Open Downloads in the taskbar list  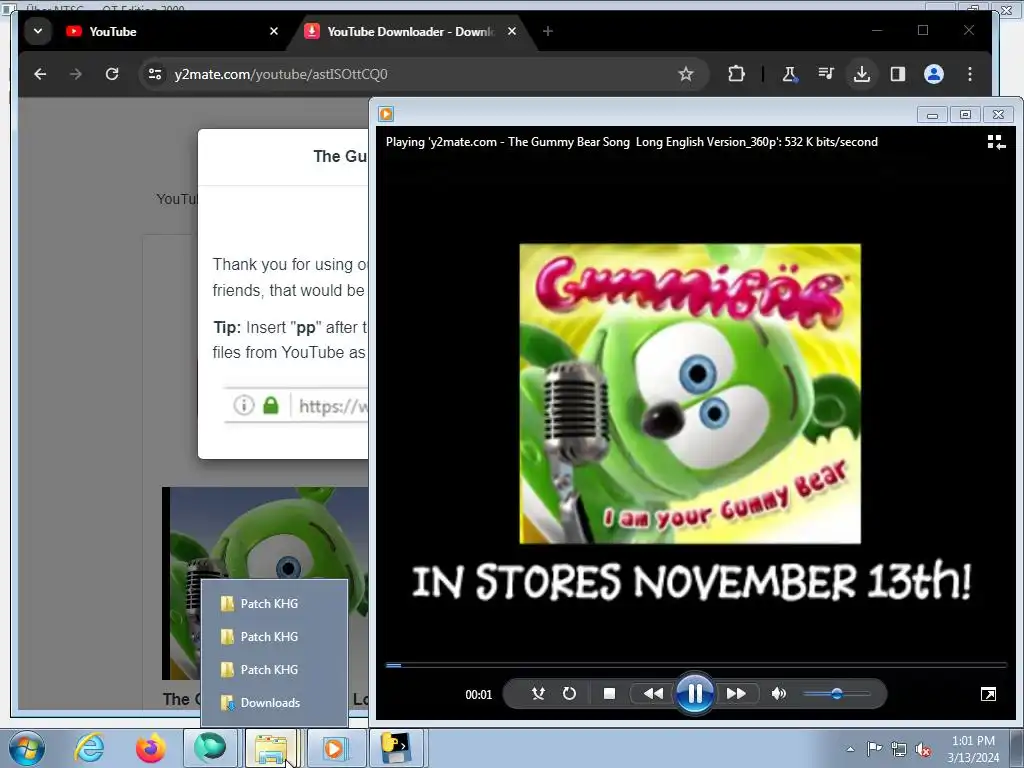274,703
